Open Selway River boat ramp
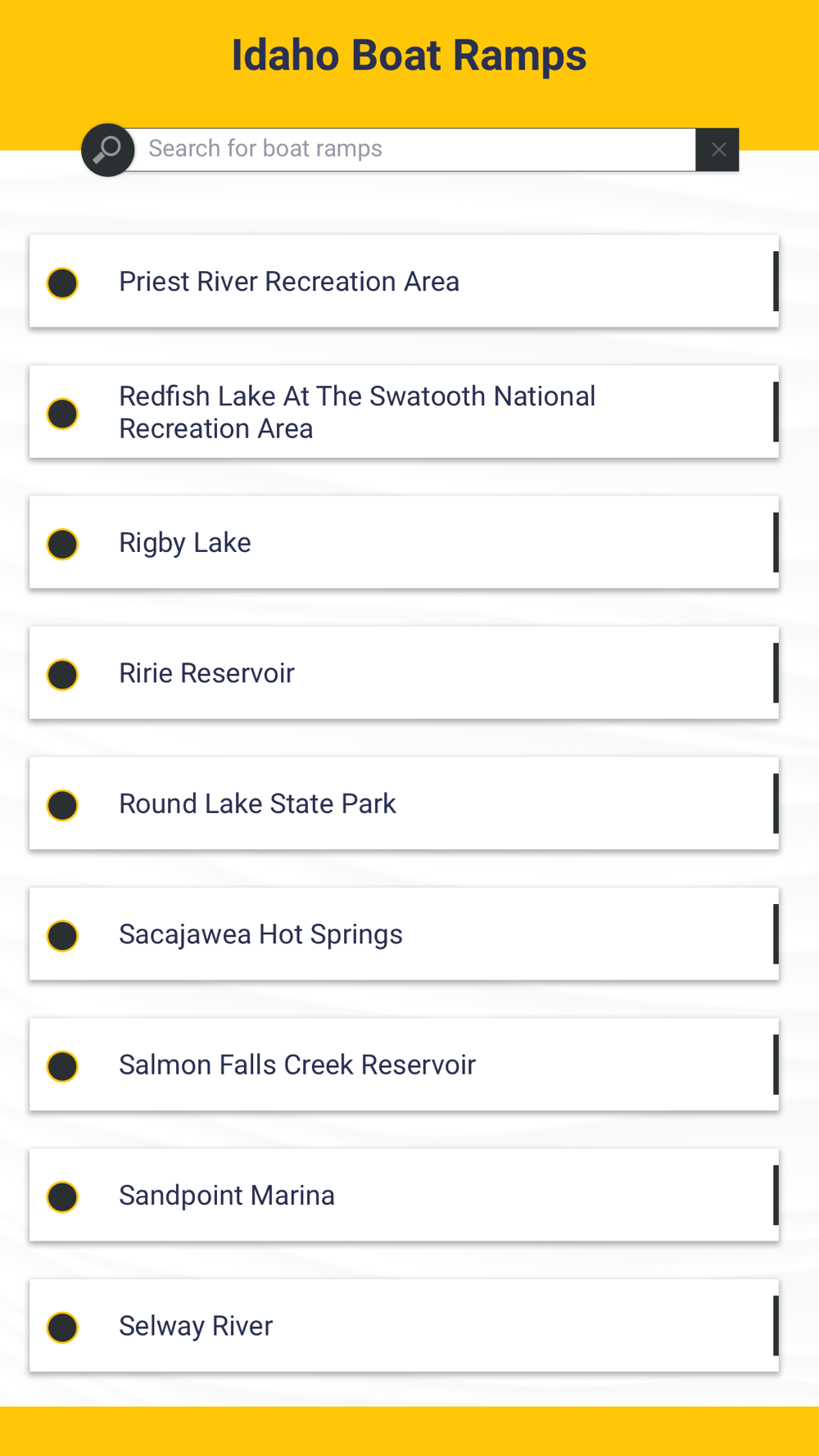This screenshot has height=1456, width=819. point(404,1326)
